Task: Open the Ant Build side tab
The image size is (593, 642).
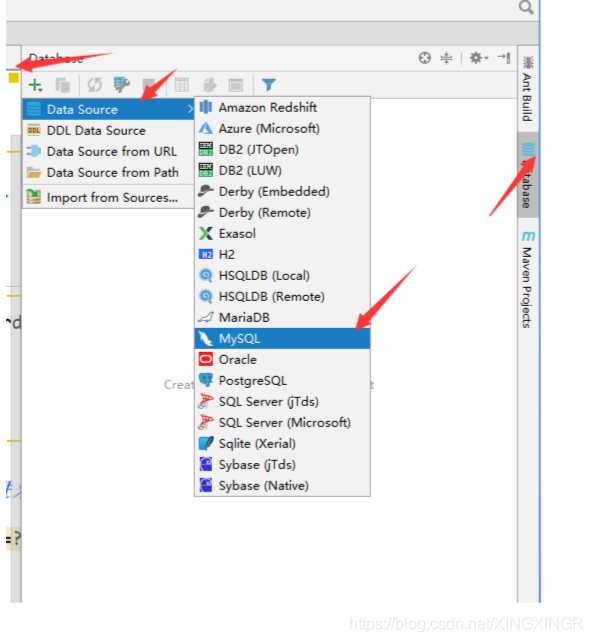Action: (527, 88)
